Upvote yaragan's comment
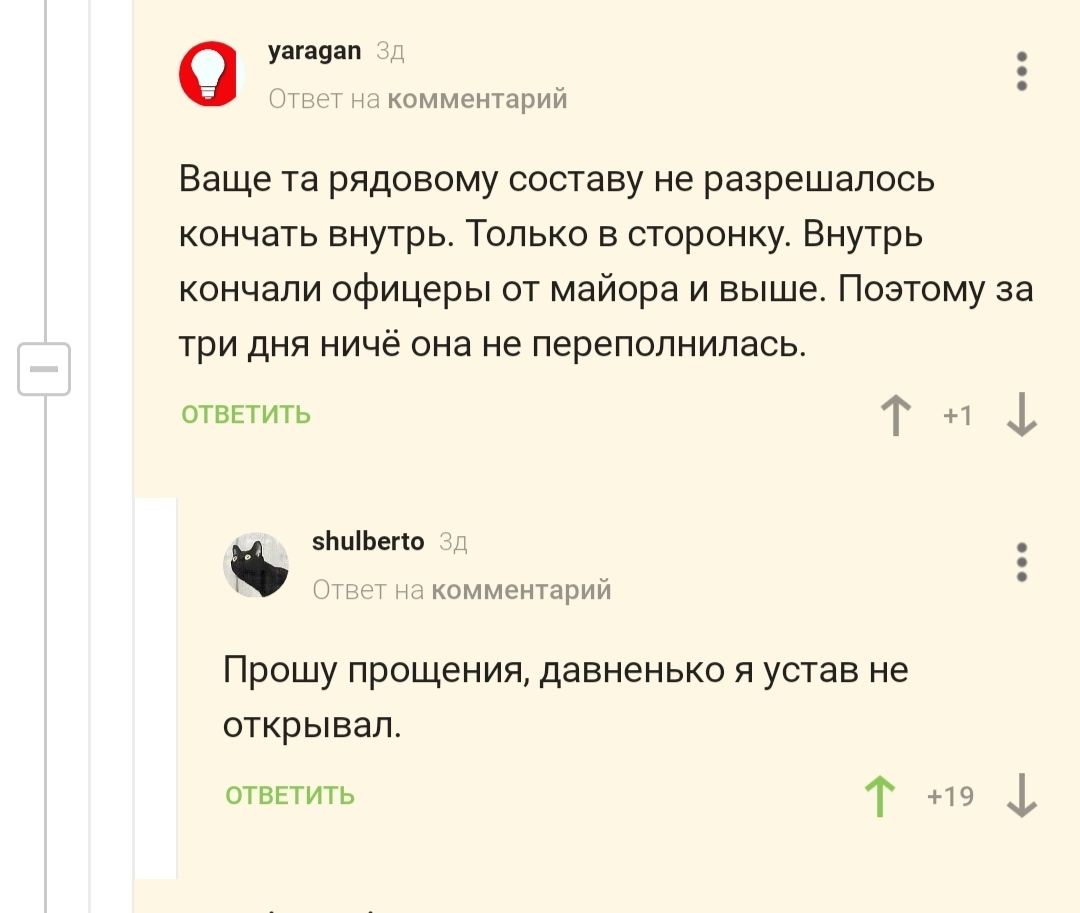1080x913 pixels. (895, 415)
